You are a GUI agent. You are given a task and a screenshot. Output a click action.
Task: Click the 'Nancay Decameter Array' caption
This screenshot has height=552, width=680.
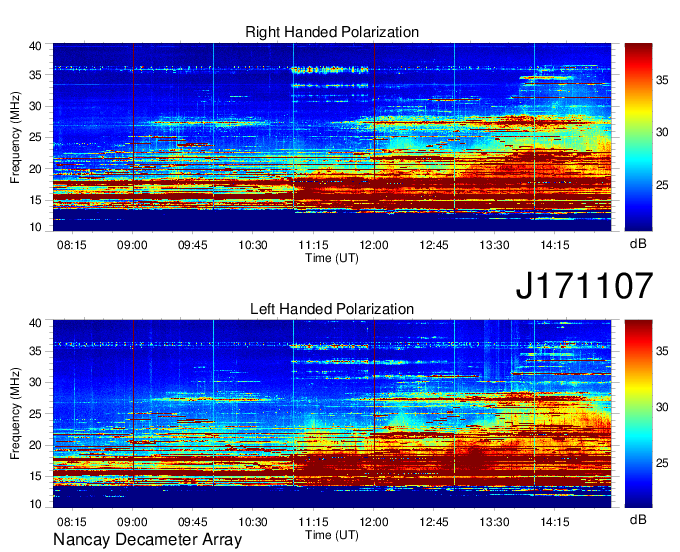pyautogui.click(x=147, y=540)
